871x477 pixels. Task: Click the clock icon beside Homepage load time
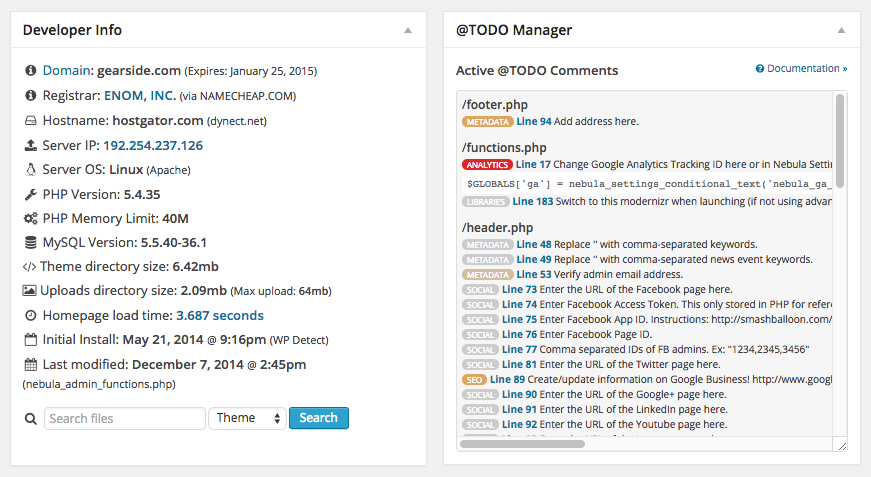31,315
